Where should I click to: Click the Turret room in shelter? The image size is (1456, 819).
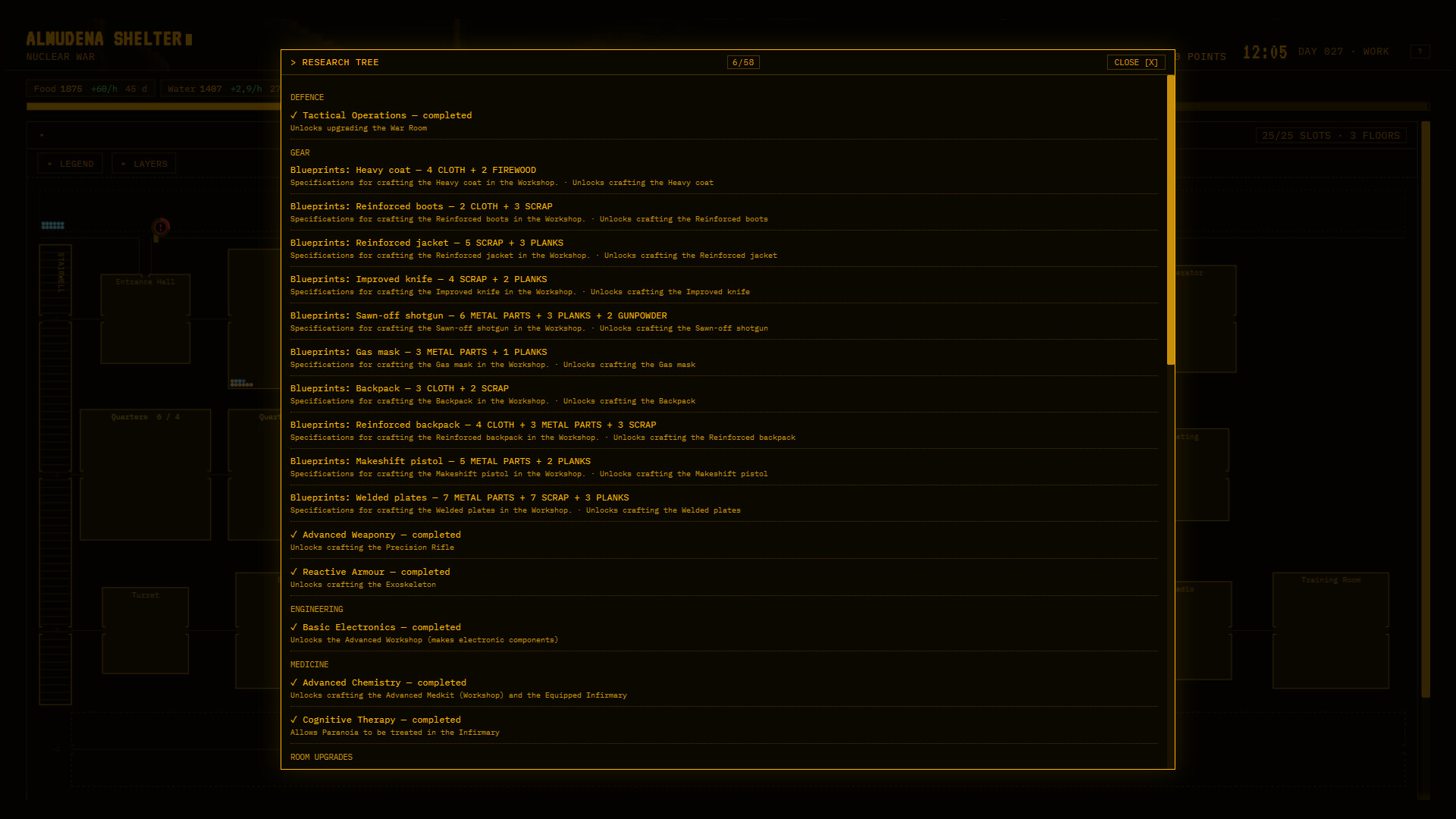[x=145, y=630]
